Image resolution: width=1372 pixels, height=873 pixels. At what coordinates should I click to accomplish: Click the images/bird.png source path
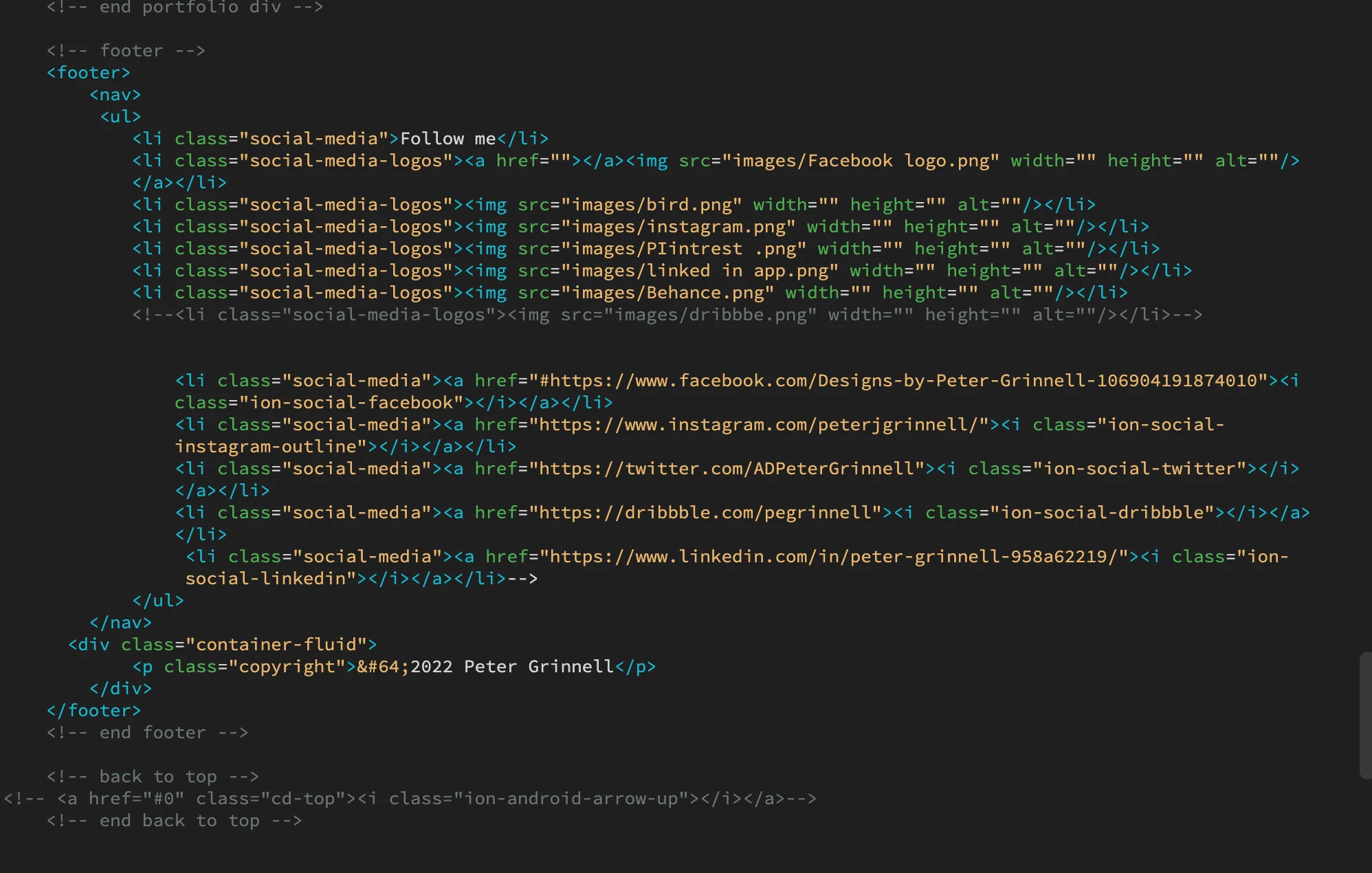[x=651, y=205]
